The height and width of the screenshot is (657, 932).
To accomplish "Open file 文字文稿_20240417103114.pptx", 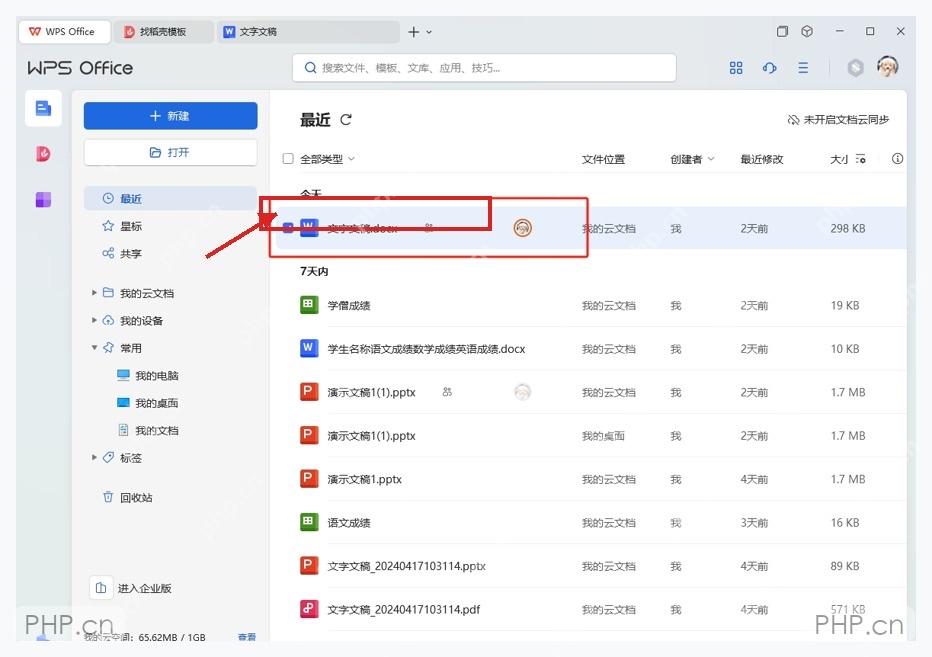I will tap(407, 566).
